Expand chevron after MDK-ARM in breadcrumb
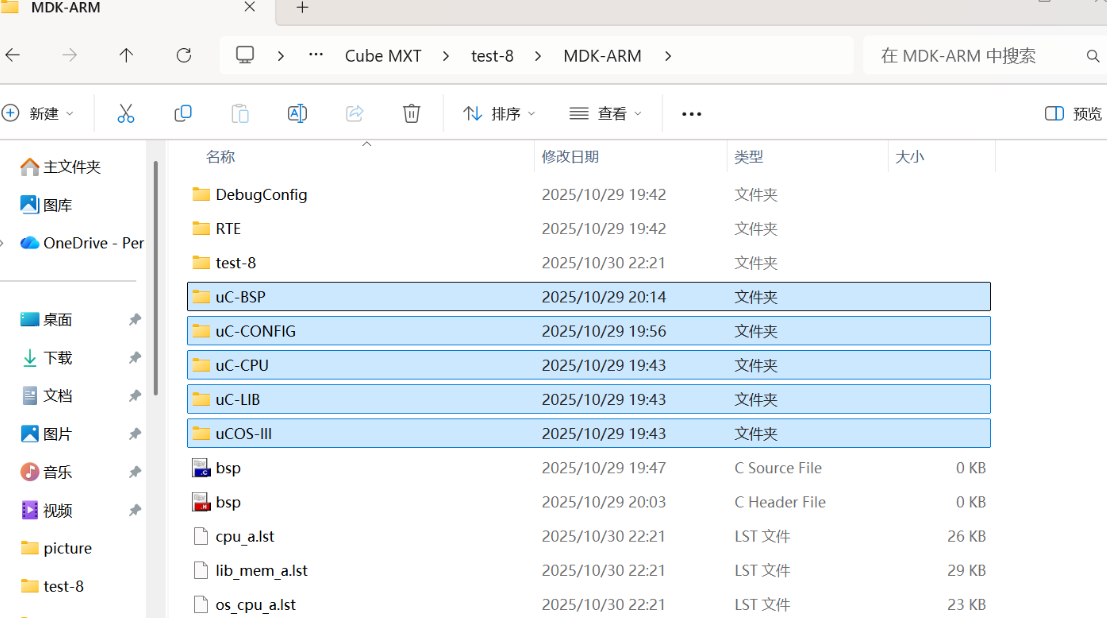The image size is (1107, 618). coord(668,56)
